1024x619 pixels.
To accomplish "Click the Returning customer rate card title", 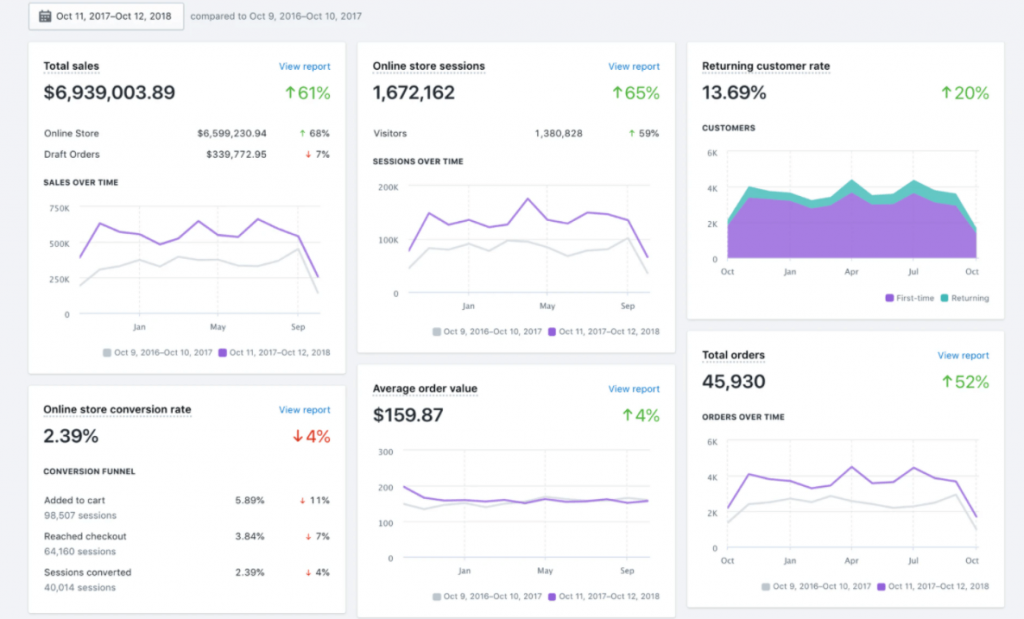I will click(766, 67).
